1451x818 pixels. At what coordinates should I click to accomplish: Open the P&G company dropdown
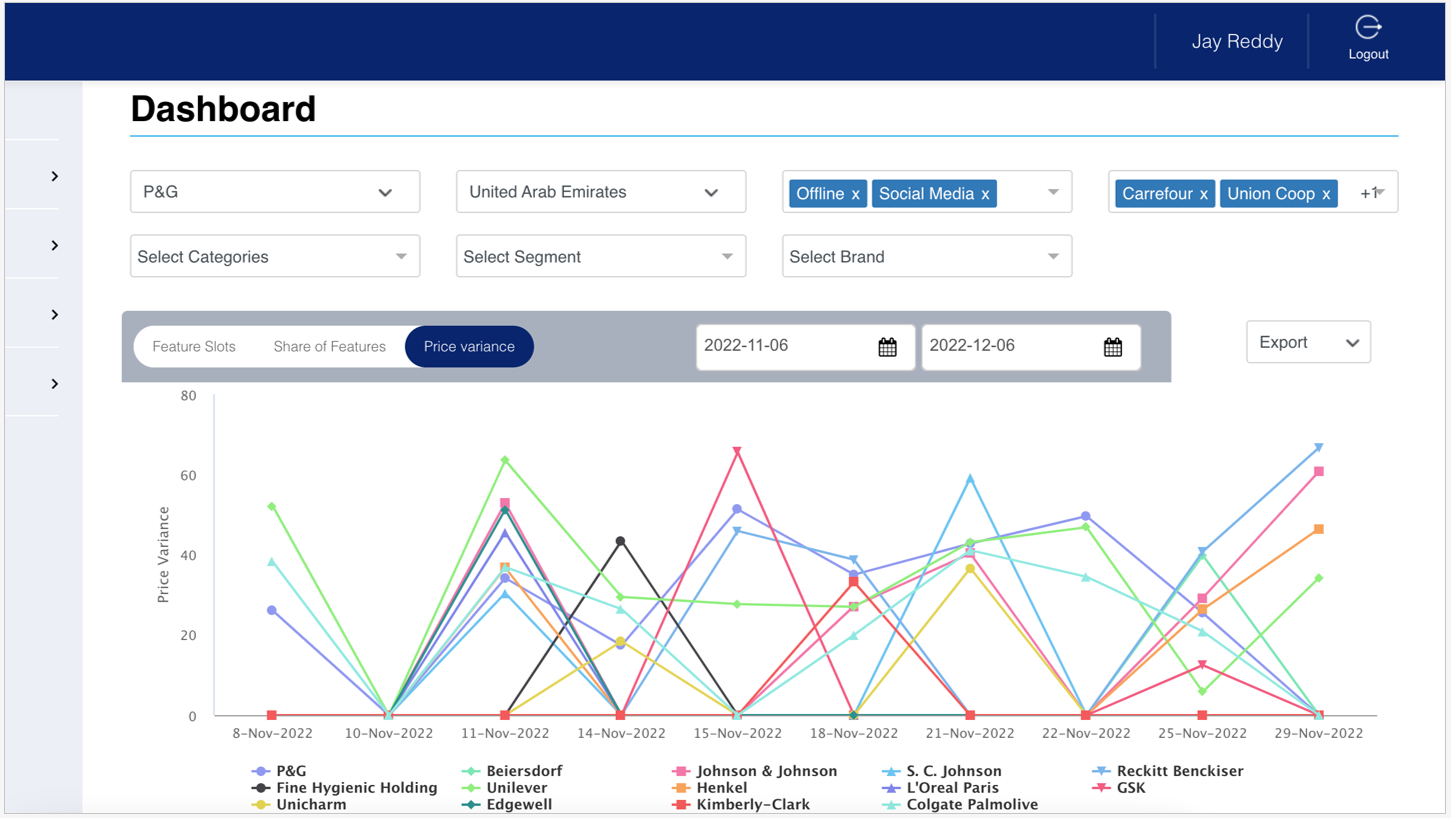275,192
